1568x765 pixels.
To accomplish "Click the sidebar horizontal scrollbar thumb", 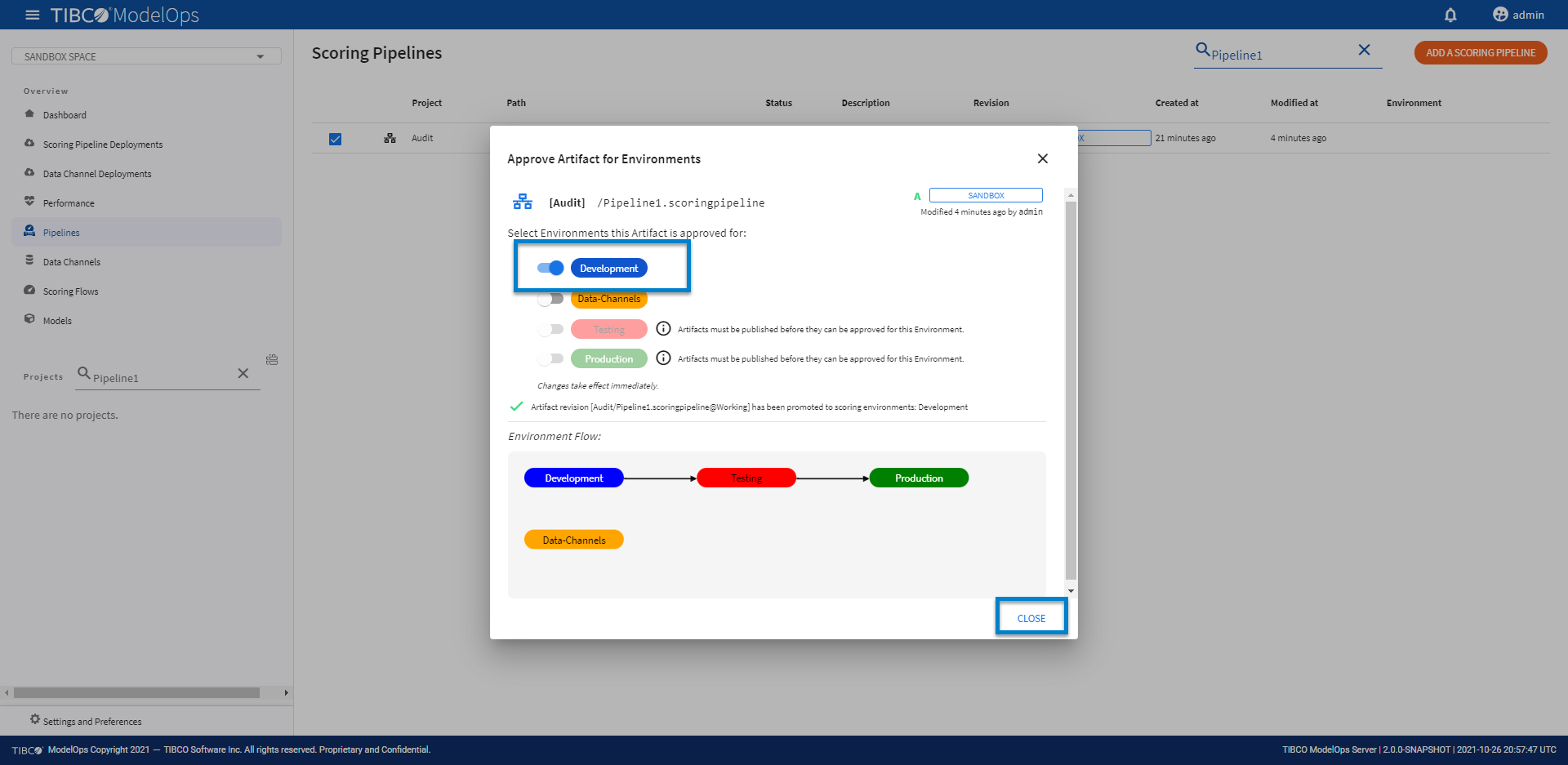I will (136, 692).
